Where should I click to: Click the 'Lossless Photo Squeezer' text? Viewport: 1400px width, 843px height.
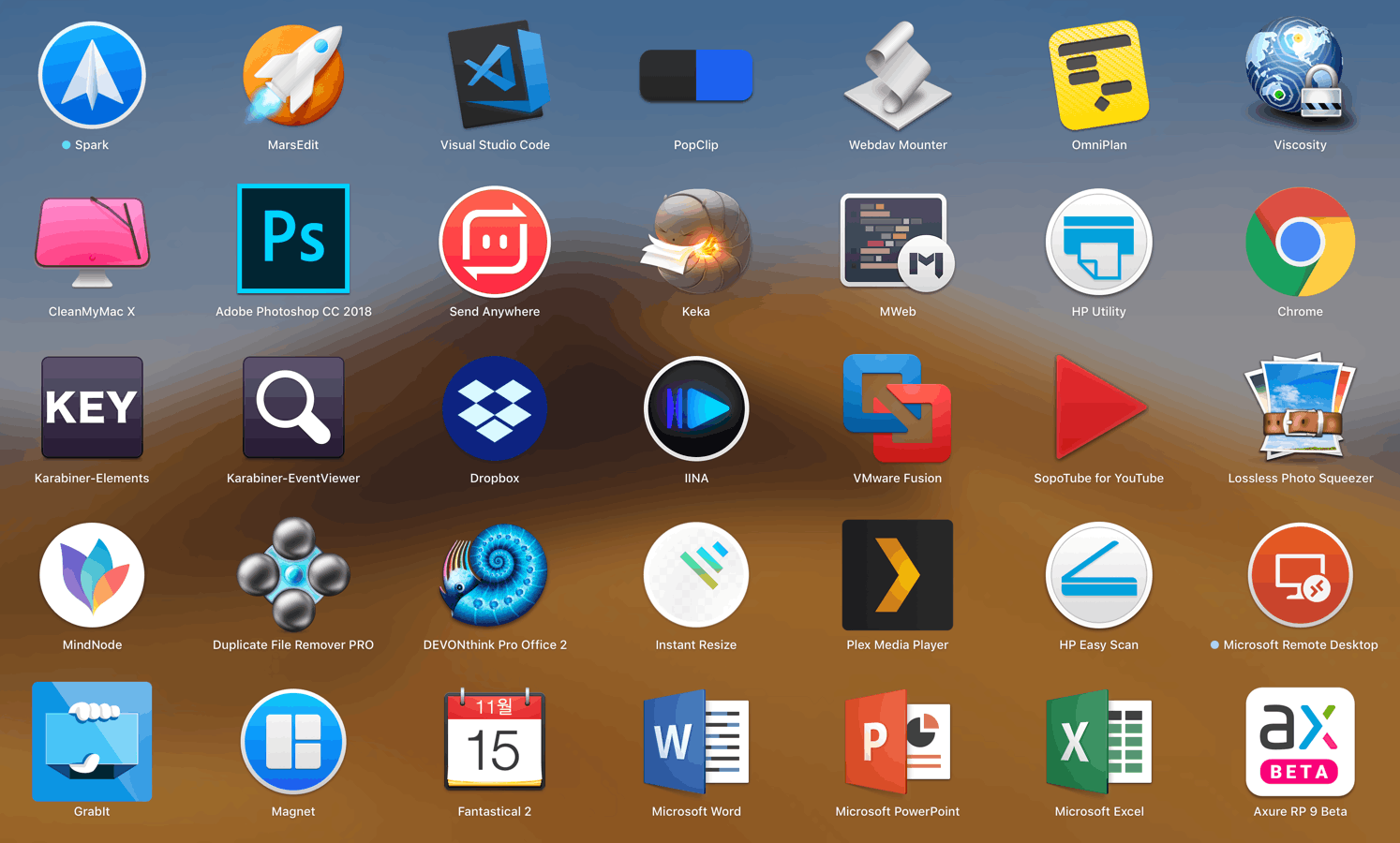[1300, 479]
